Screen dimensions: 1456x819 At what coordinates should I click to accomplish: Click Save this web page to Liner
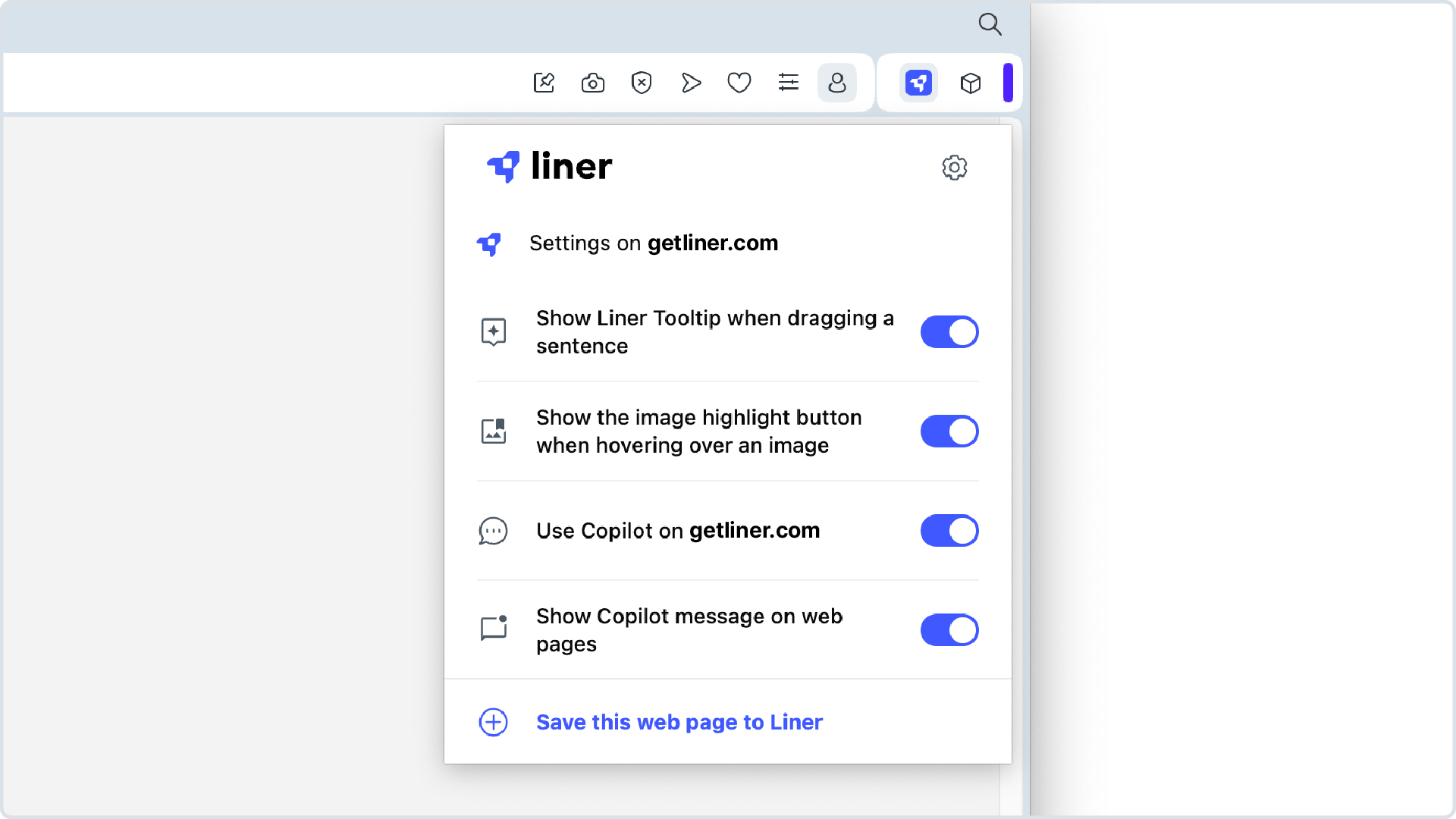tap(679, 722)
